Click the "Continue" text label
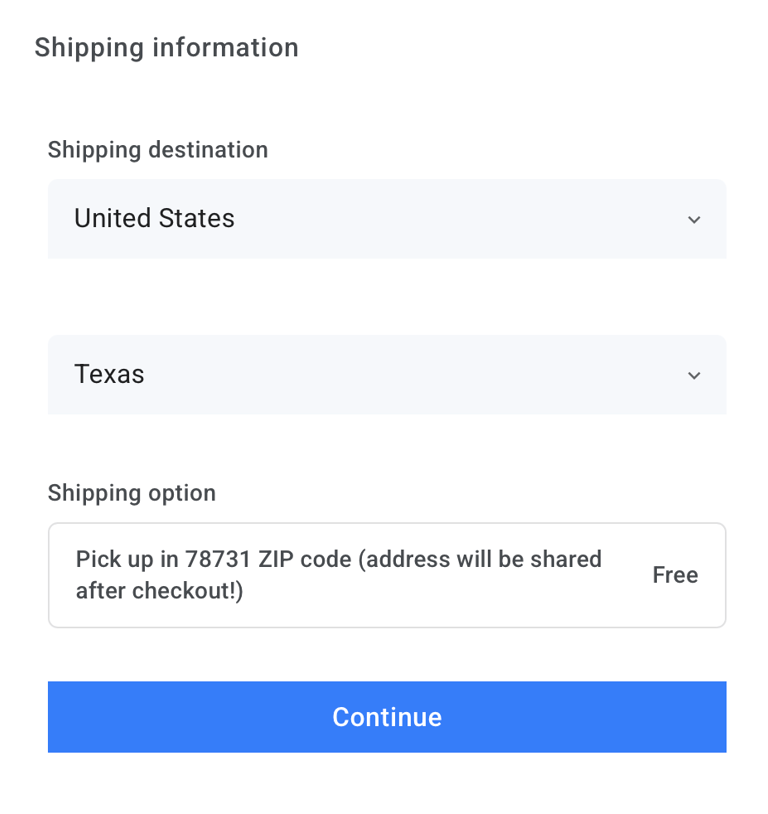Image resolution: width=768 pixels, height=814 pixels. pyautogui.click(x=386, y=717)
